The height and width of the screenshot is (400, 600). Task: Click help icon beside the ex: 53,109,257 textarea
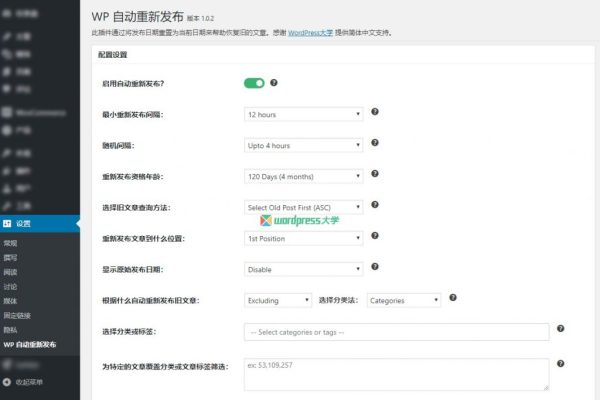(561, 364)
